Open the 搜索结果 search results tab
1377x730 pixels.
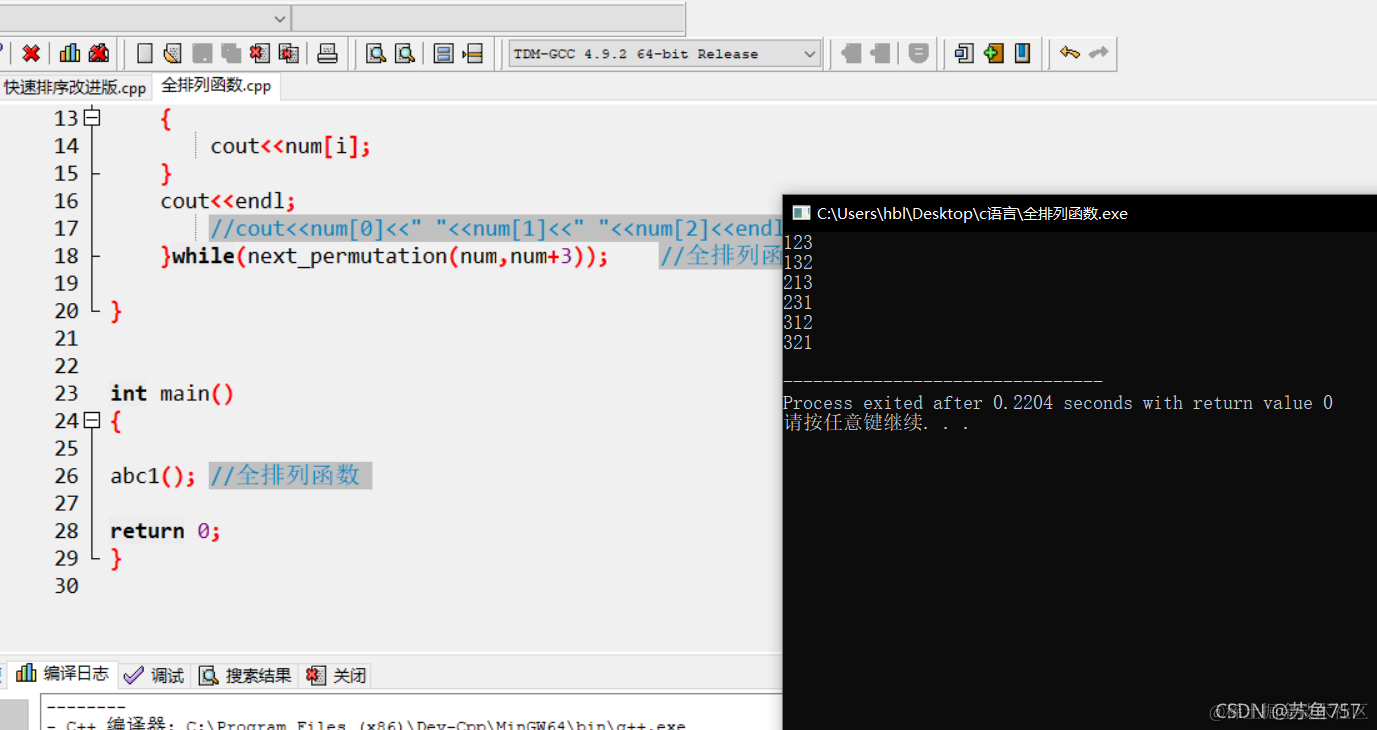click(x=246, y=676)
